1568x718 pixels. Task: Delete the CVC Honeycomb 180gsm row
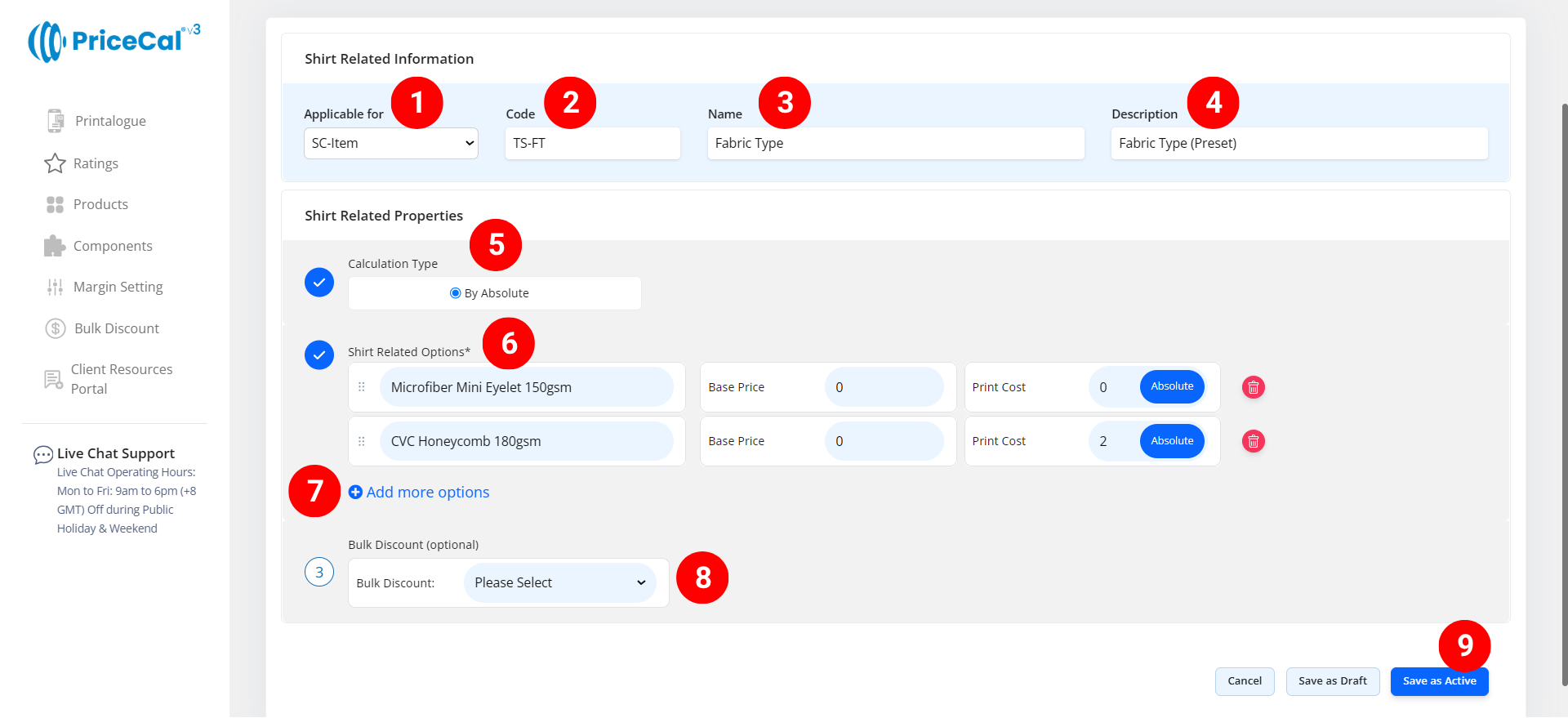(x=1253, y=441)
